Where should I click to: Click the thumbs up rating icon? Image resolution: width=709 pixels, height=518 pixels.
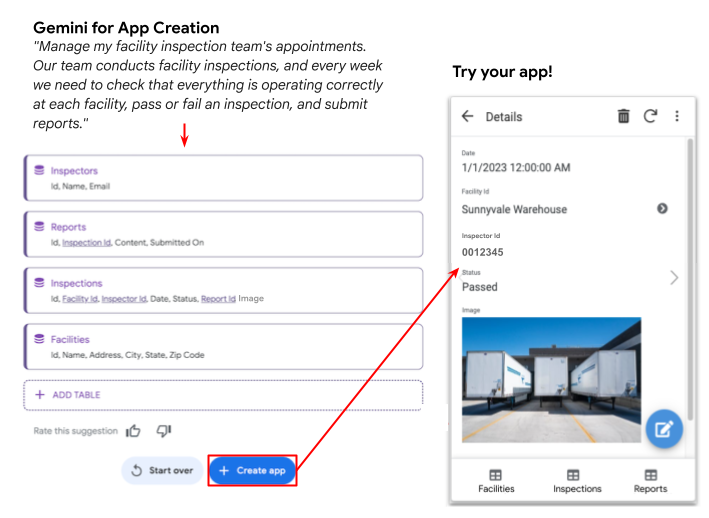click(x=133, y=431)
